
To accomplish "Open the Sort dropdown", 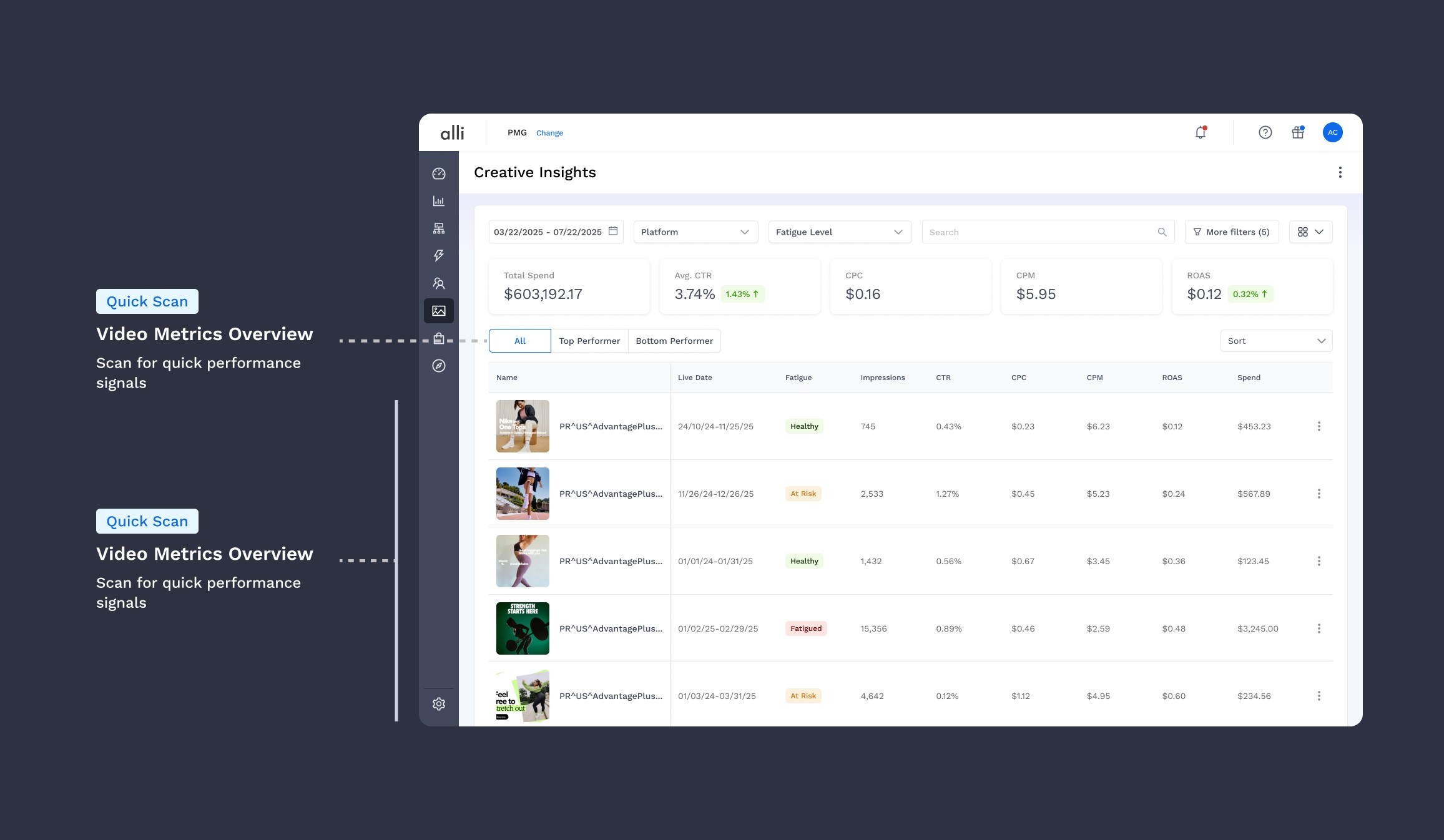I will coord(1276,341).
